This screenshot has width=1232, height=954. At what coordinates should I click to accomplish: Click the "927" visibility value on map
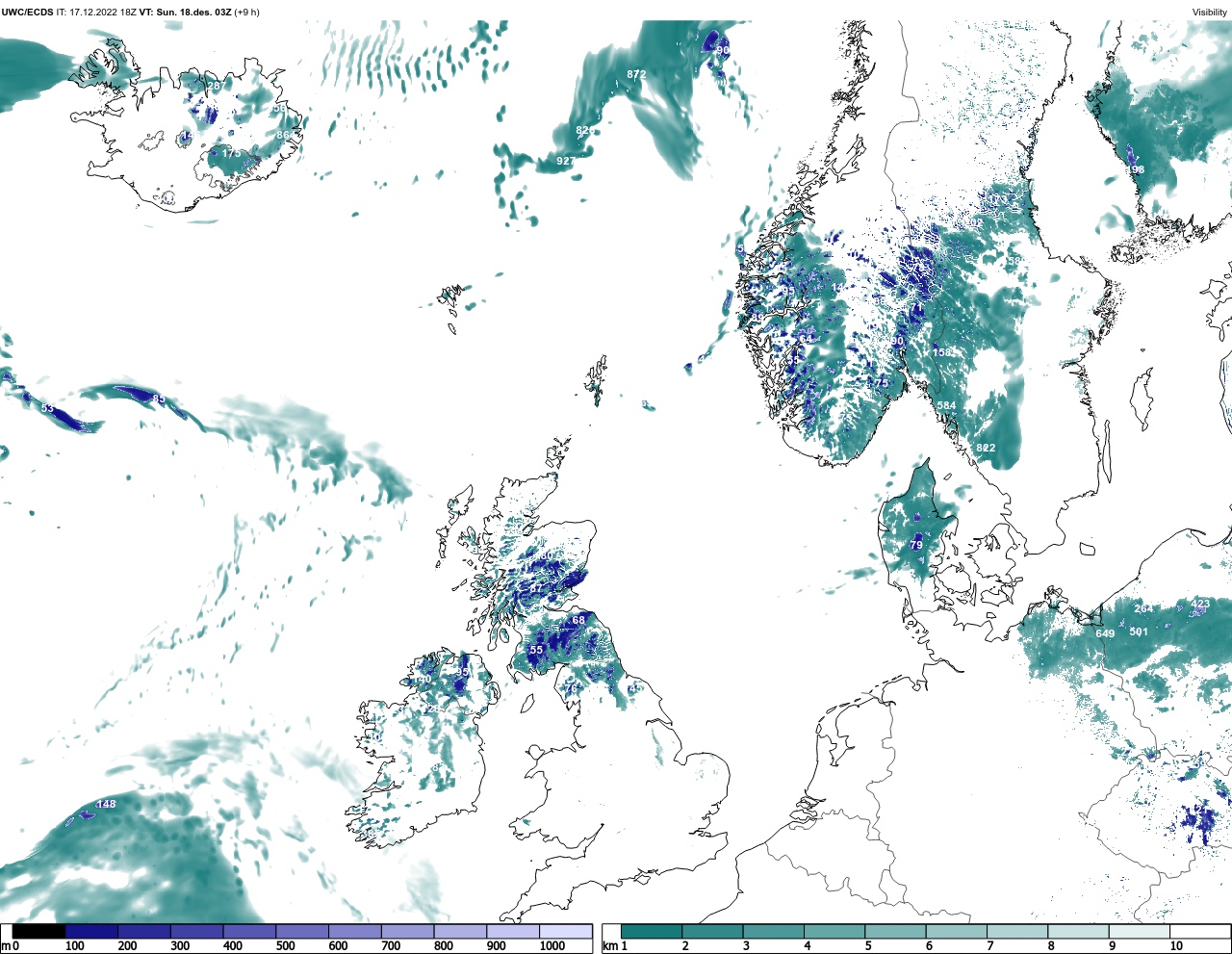tap(566, 161)
